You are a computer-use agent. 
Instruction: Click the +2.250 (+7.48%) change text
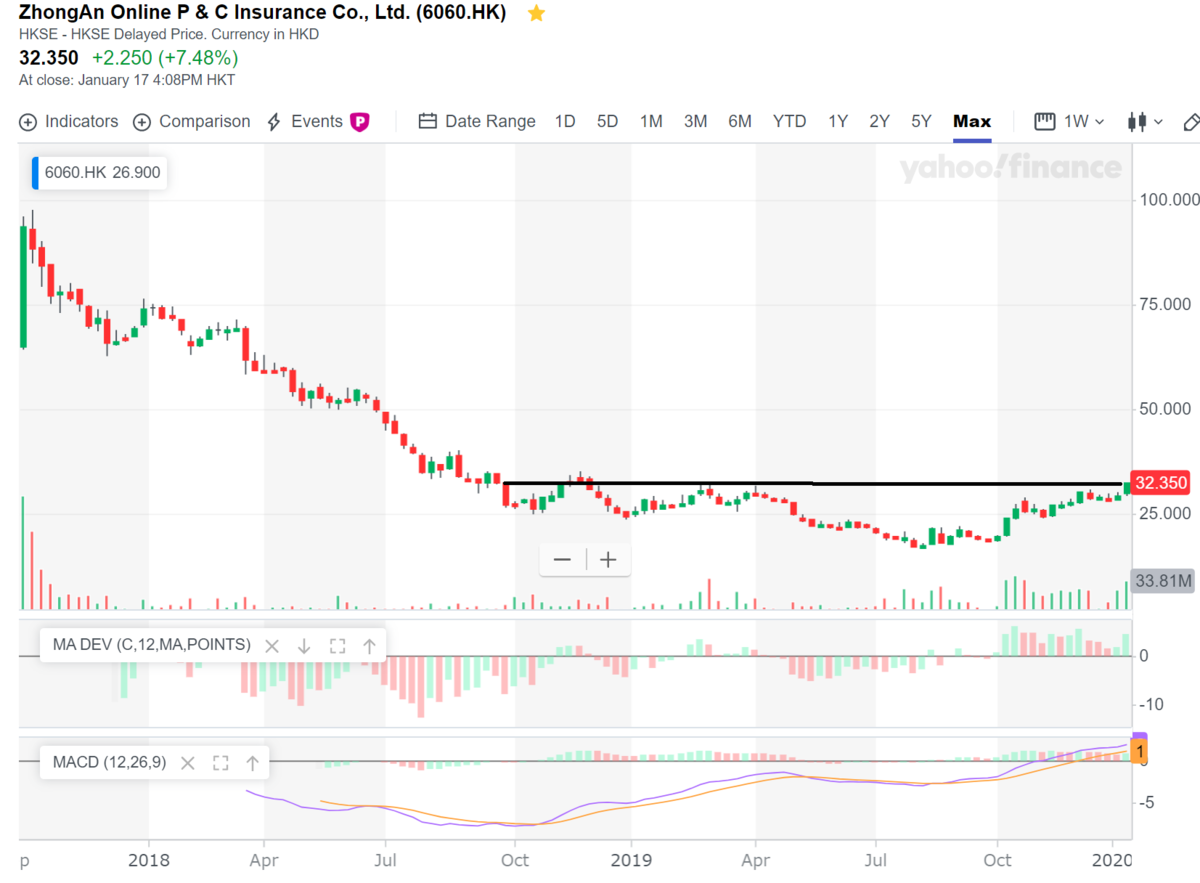point(165,57)
